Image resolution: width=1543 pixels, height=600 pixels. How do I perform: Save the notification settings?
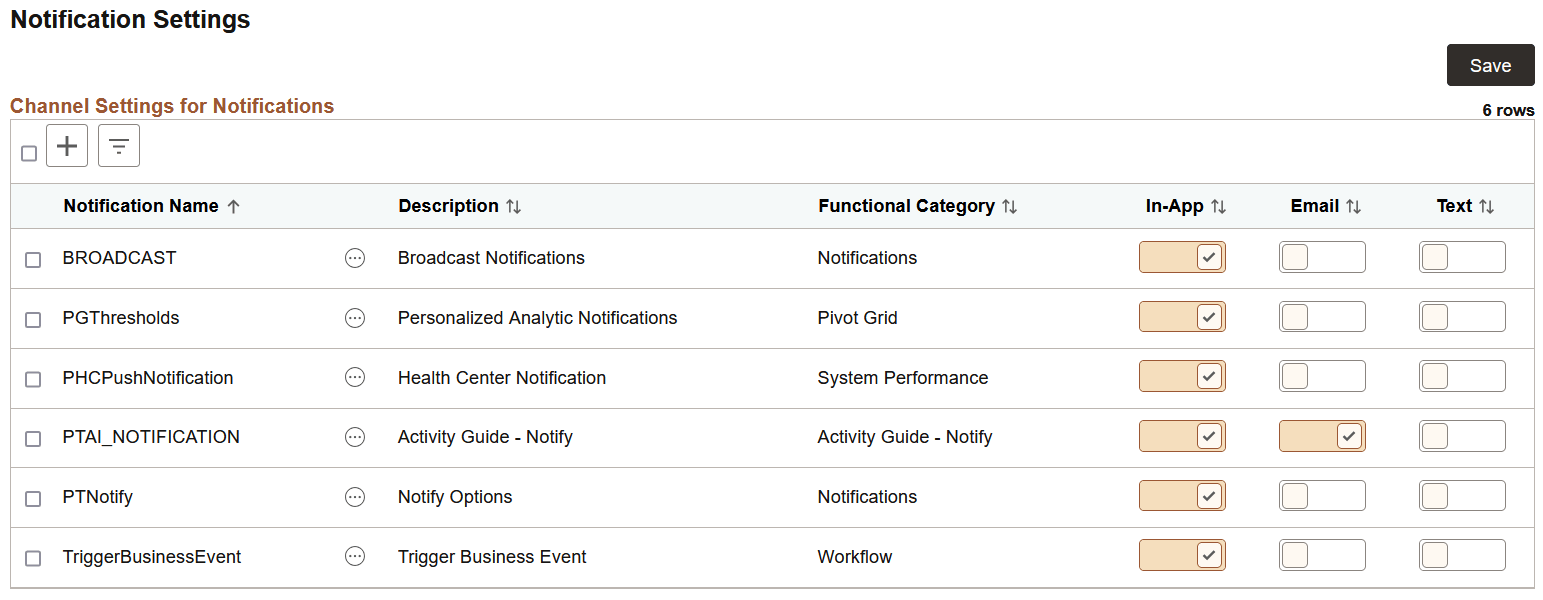tap(1490, 64)
